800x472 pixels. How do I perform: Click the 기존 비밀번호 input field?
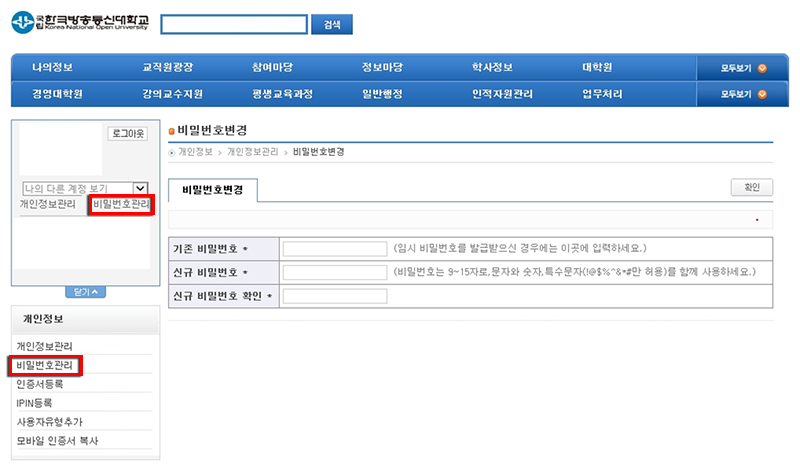[x=335, y=249]
